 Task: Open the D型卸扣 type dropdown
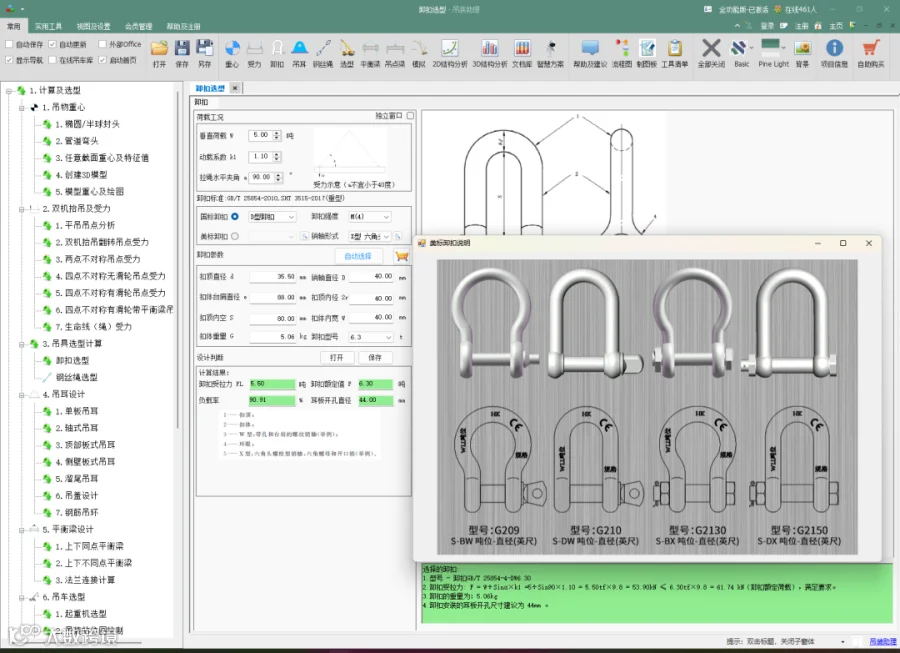pyautogui.click(x=272, y=217)
